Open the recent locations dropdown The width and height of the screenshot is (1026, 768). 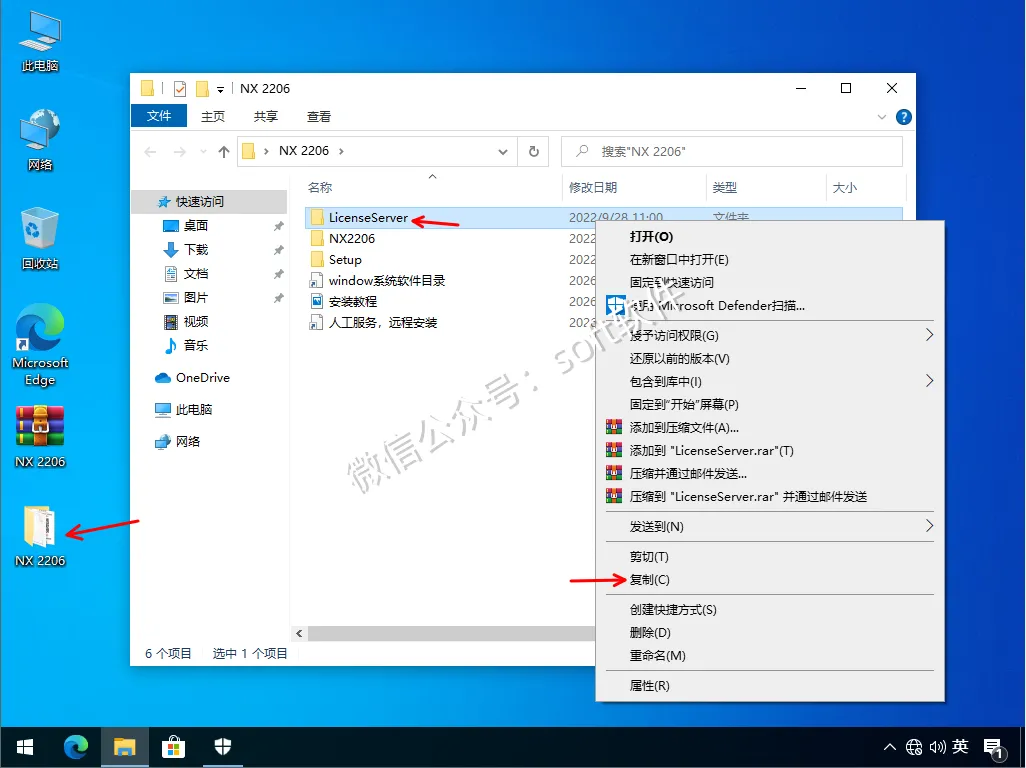point(203,152)
